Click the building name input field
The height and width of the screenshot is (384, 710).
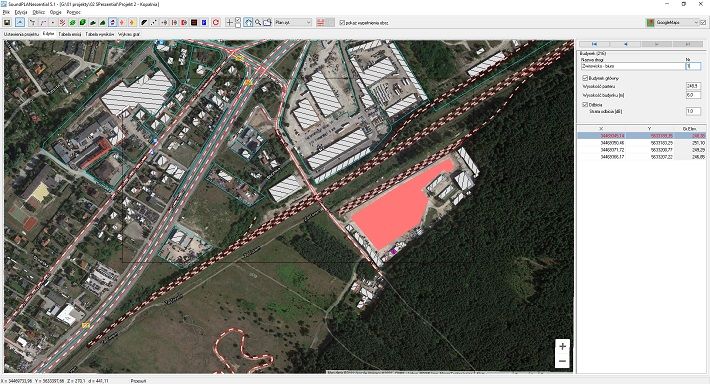click(633, 66)
